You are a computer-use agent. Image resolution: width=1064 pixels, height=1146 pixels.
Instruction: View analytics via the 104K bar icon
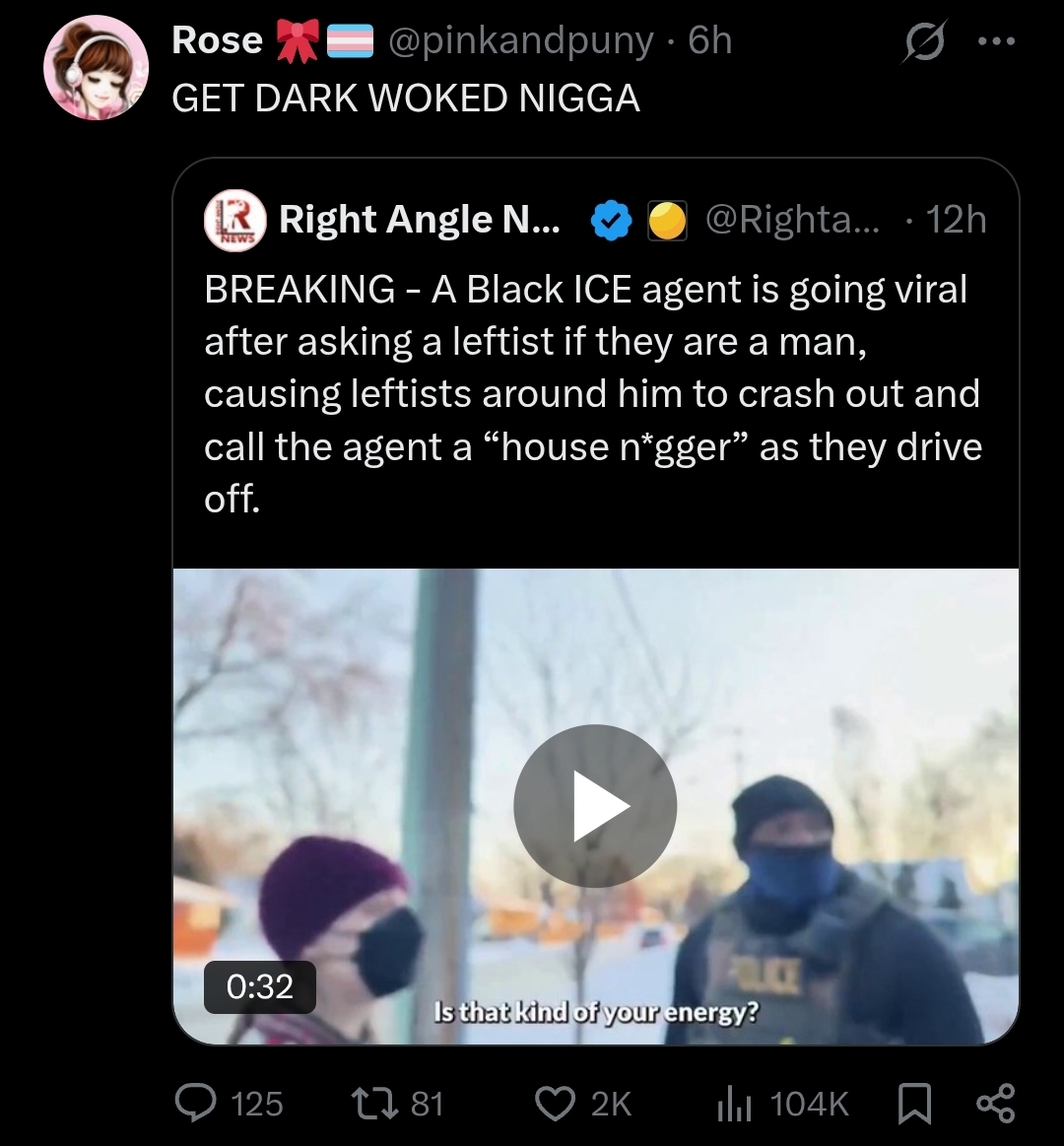tap(734, 1103)
